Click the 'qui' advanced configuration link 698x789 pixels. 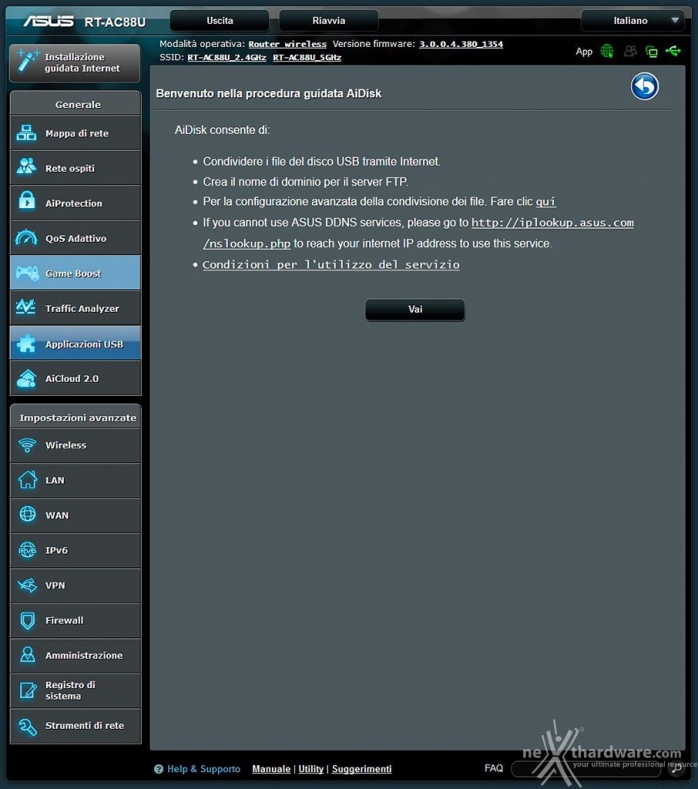[546, 202]
